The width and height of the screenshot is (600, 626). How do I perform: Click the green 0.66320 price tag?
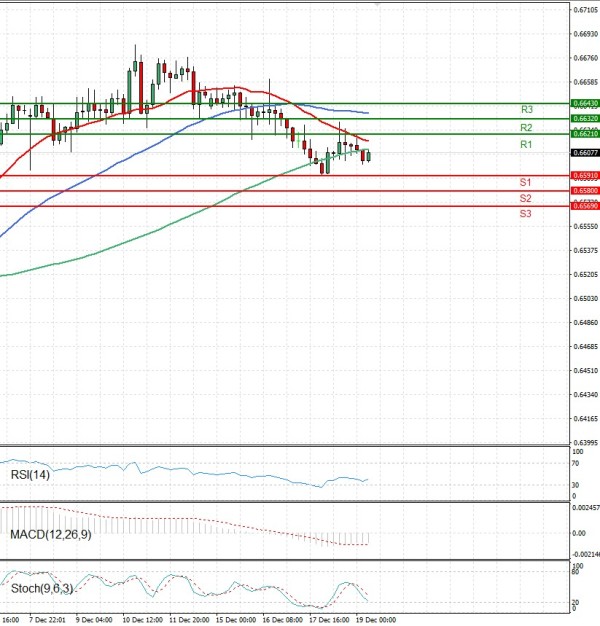click(585, 118)
